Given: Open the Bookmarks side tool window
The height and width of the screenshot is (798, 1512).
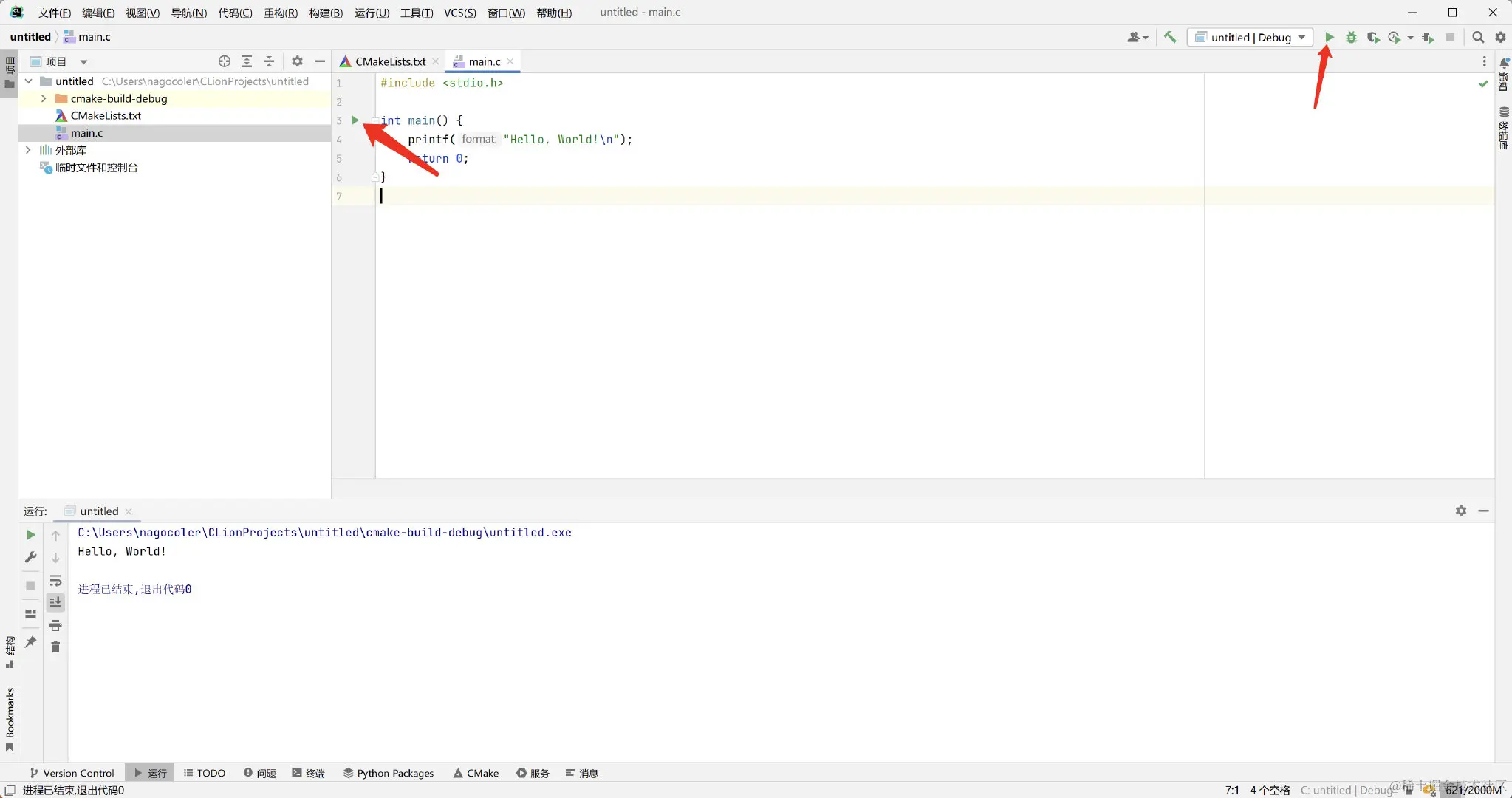Looking at the screenshot, I should click(x=10, y=719).
